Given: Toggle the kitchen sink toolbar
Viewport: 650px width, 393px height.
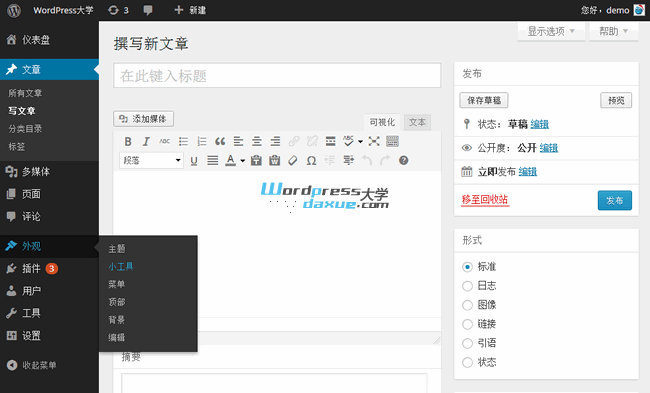Looking at the screenshot, I should coord(392,141).
